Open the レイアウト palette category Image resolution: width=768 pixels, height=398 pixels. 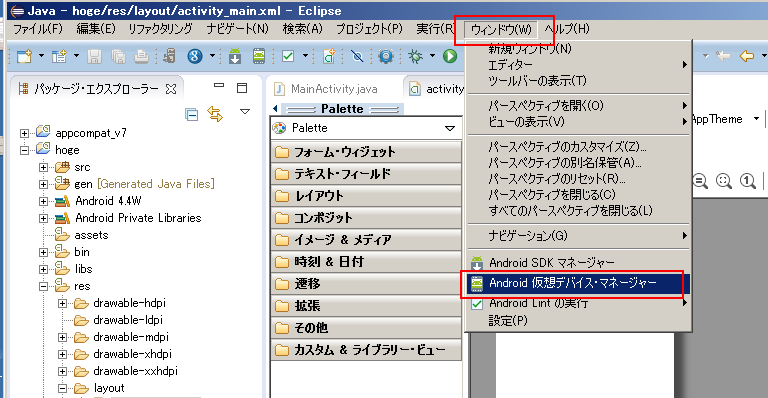point(366,196)
